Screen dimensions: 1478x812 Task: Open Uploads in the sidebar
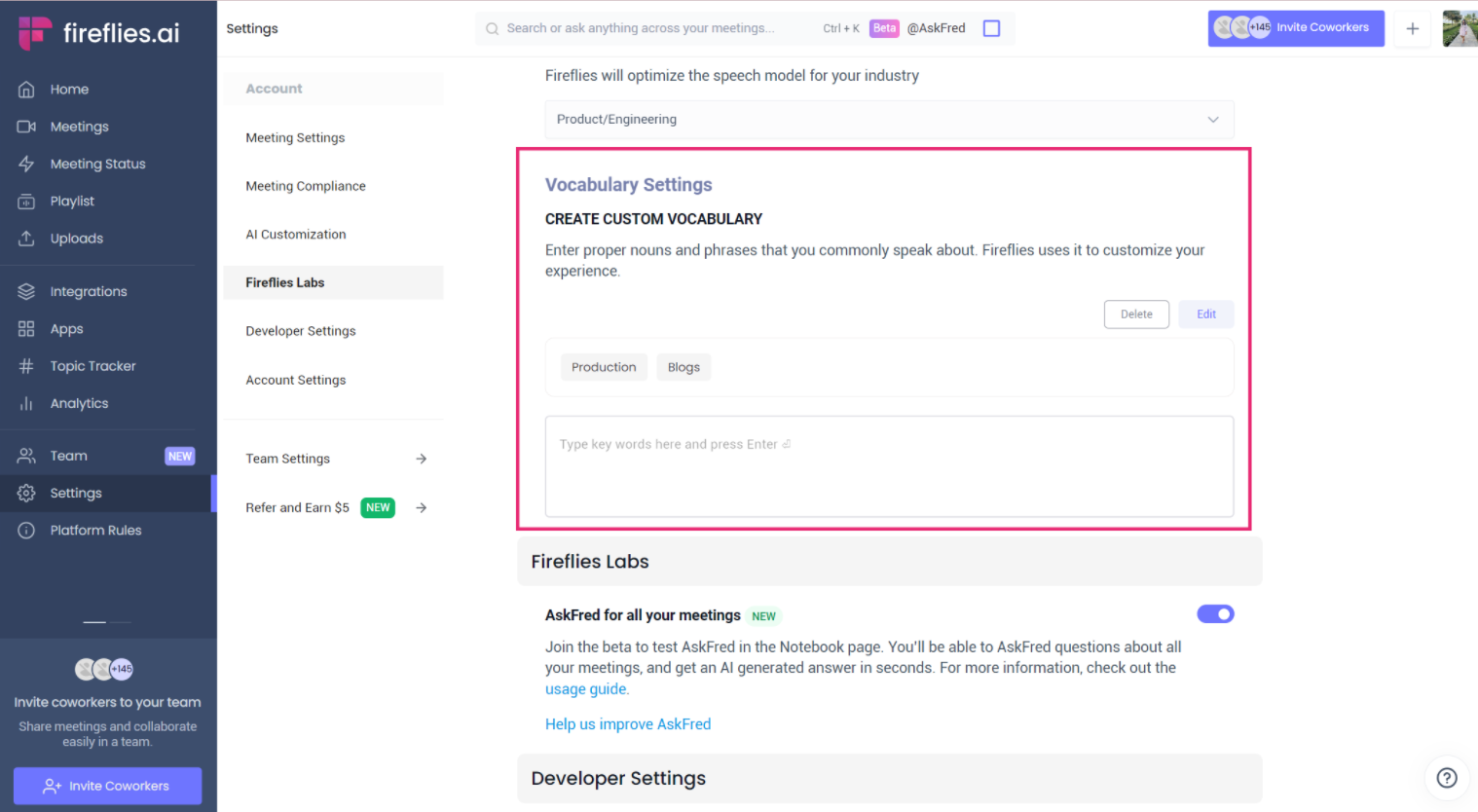(x=76, y=239)
